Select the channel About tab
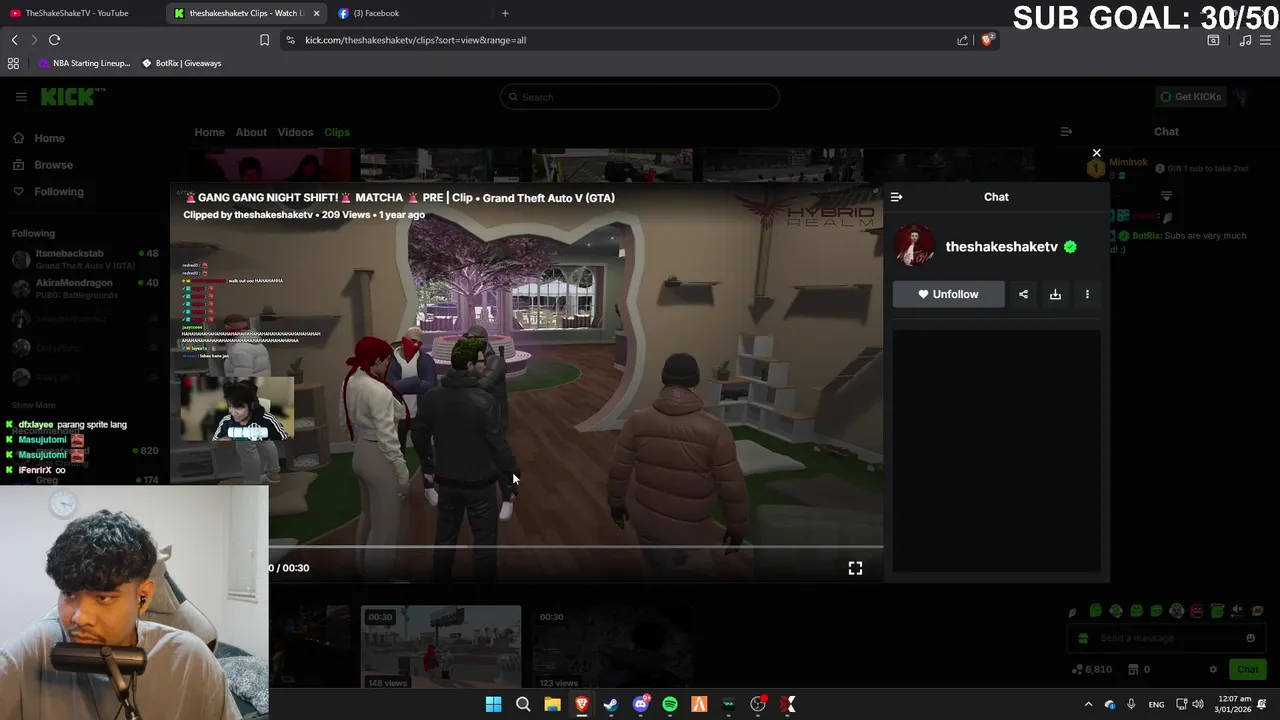 click(x=251, y=132)
